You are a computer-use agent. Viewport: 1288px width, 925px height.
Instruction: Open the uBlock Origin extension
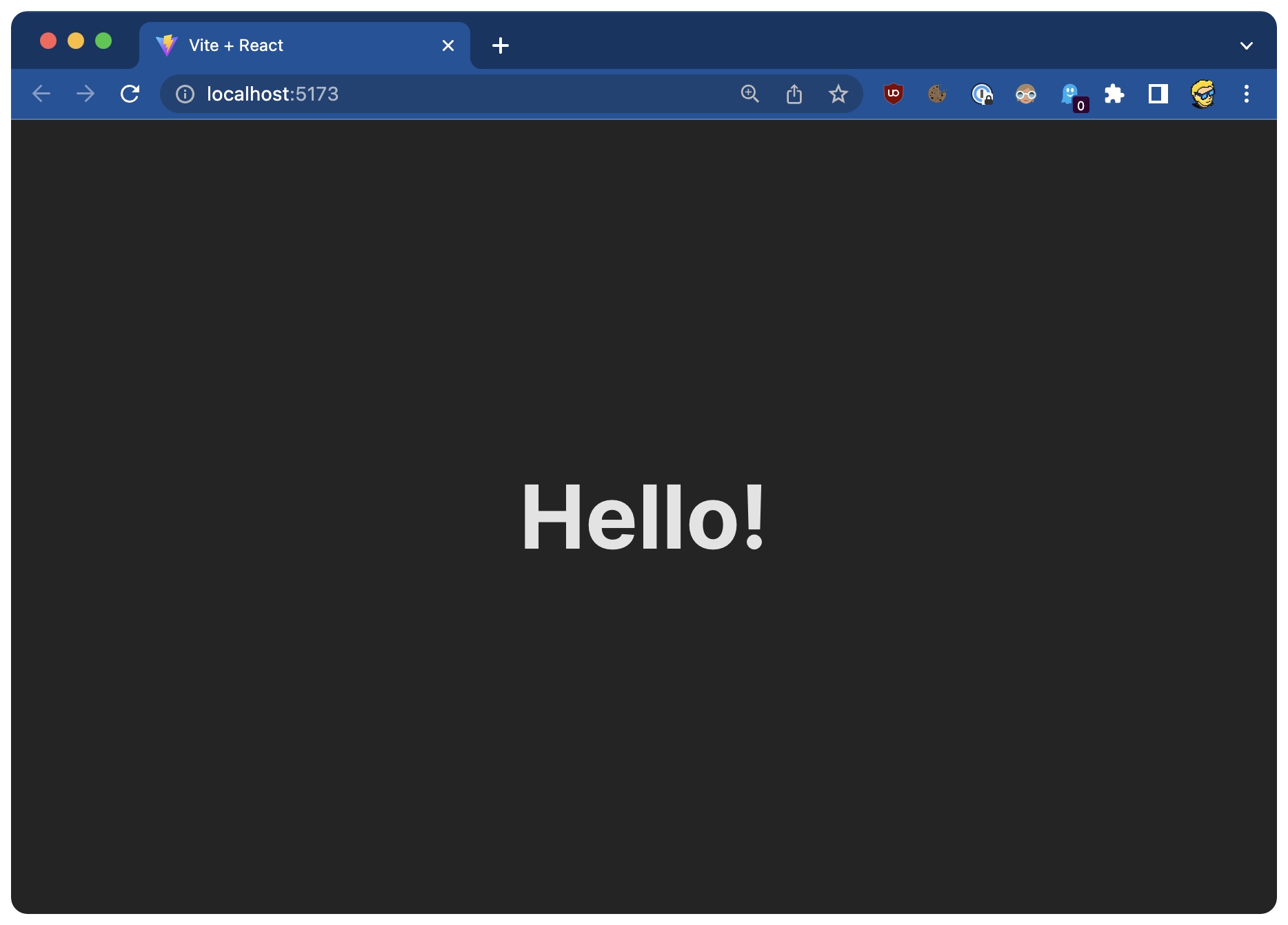click(893, 94)
